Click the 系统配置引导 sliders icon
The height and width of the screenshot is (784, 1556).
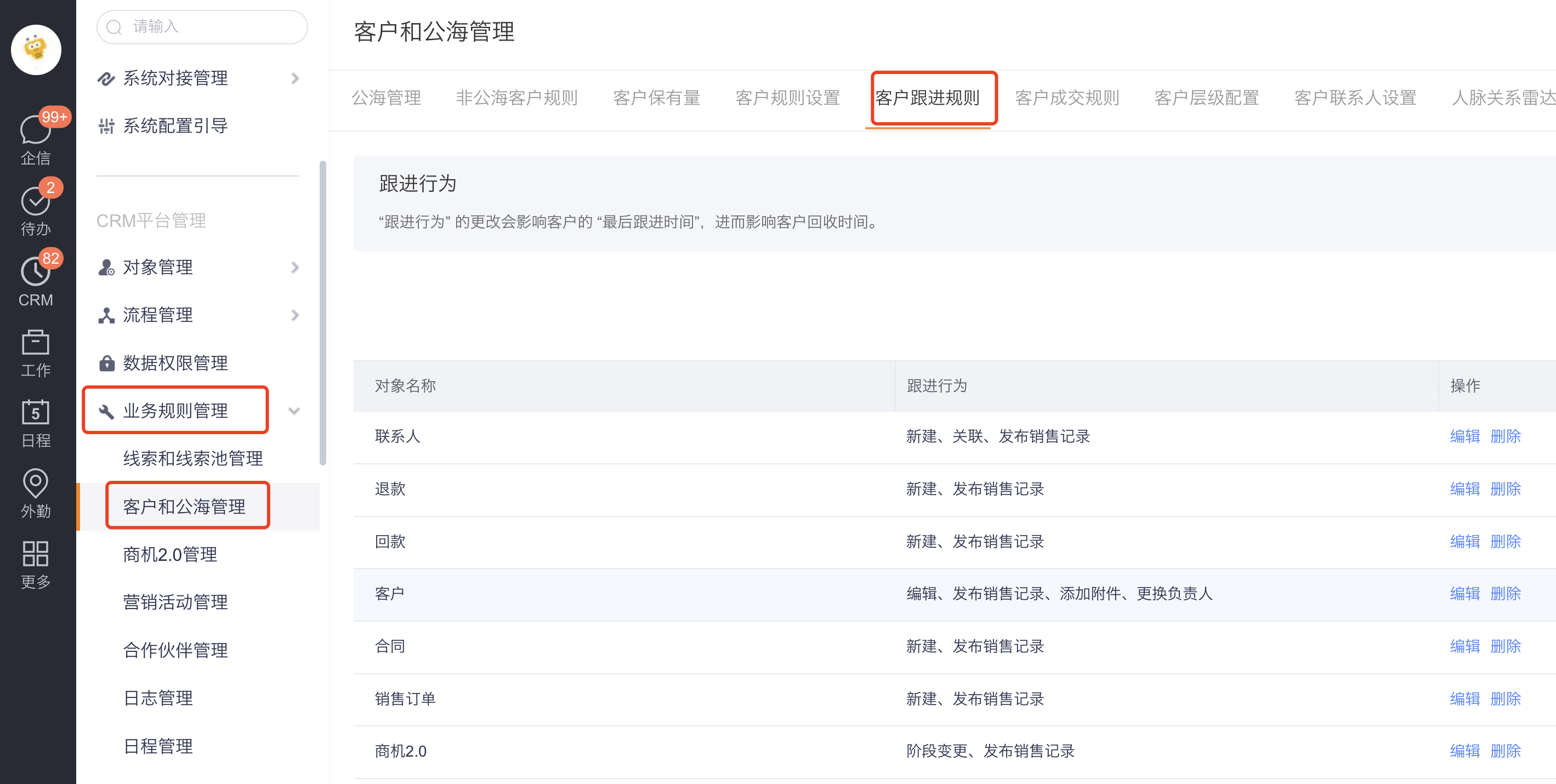point(106,126)
